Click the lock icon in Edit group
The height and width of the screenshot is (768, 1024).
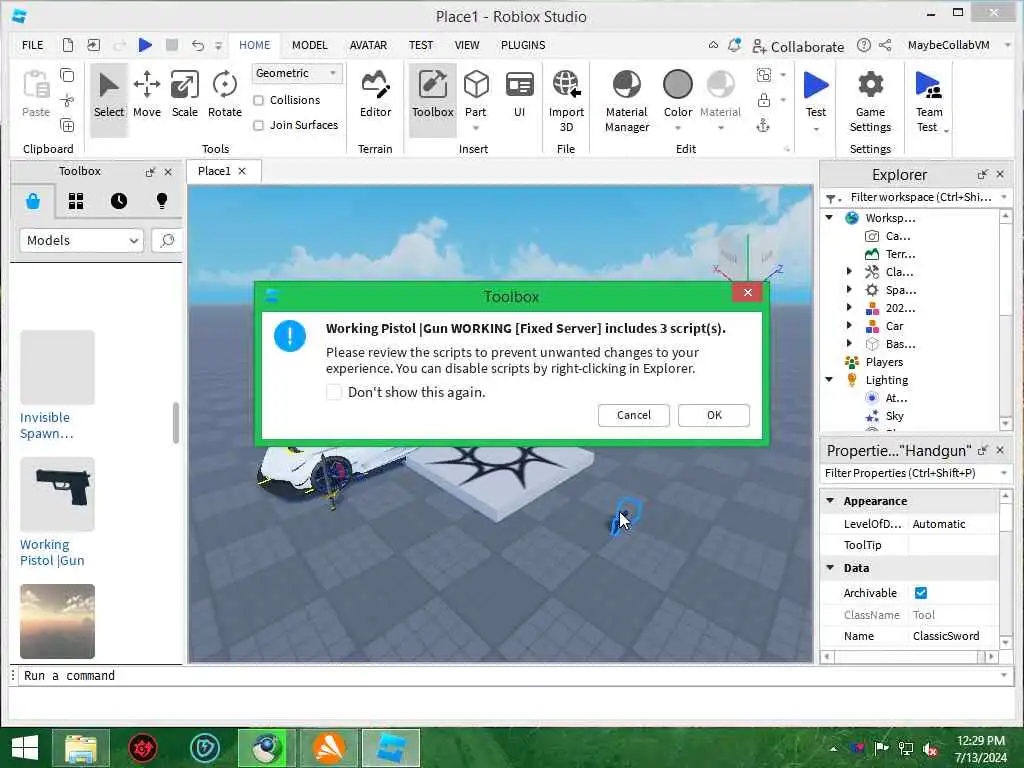click(x=763, y=100)
